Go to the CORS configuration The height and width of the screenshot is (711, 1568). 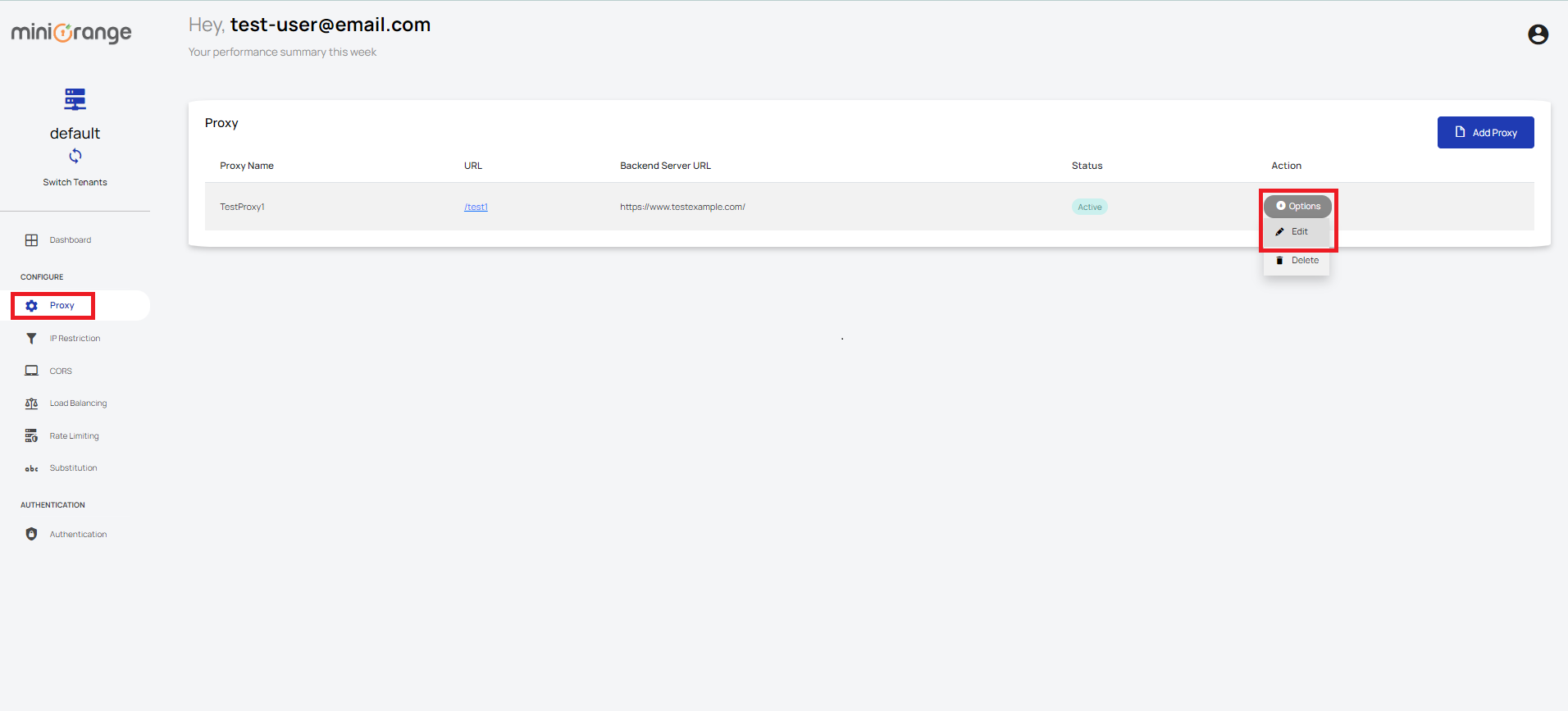(x=61, y=371)
